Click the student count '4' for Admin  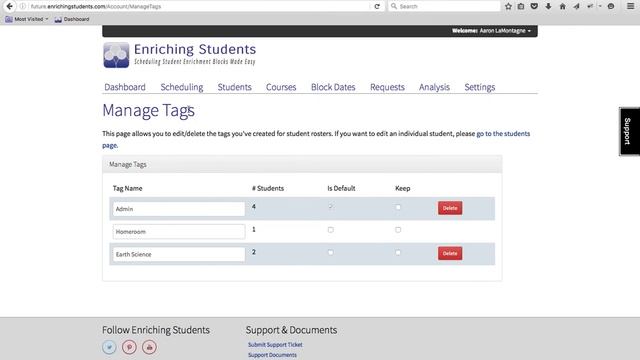pos(254,207)
